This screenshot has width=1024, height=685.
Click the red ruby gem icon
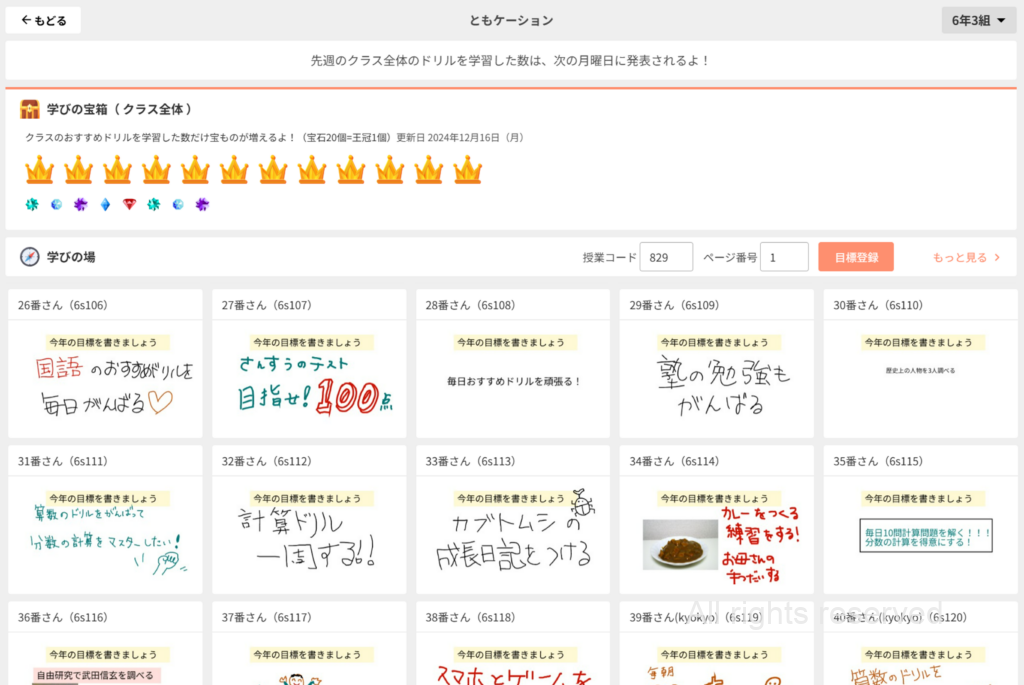point(129,204)
